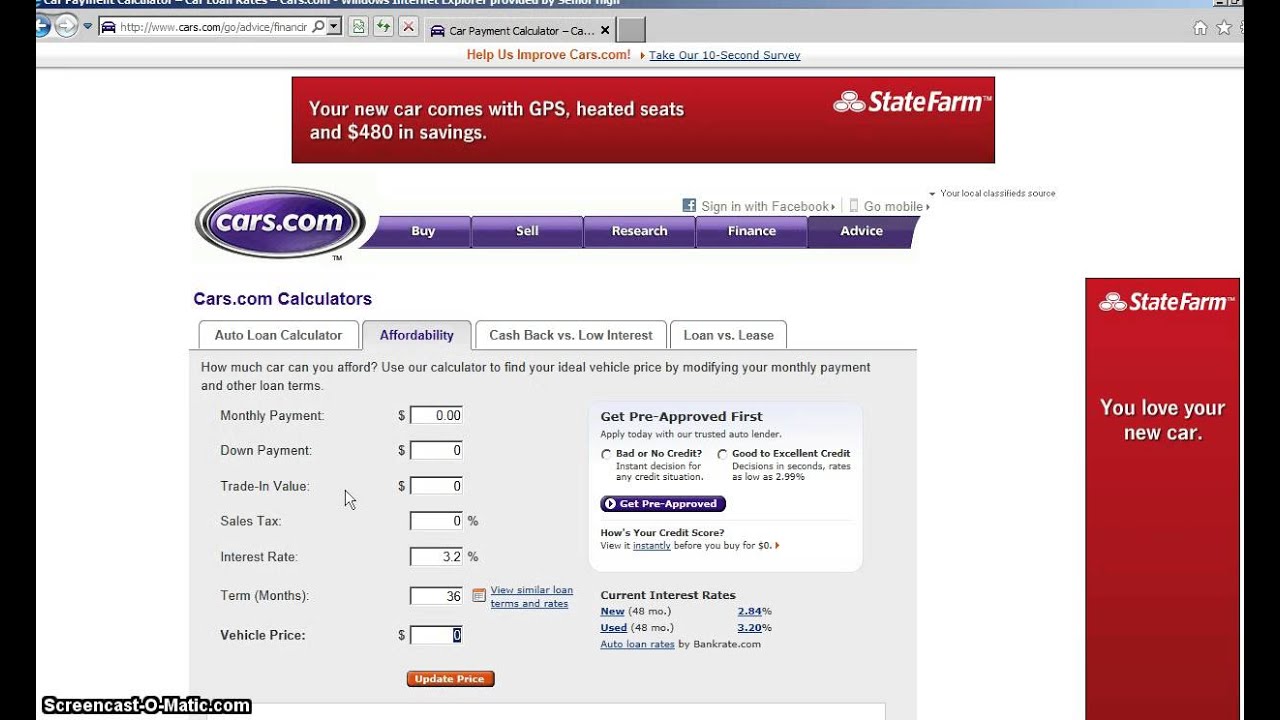Click the Current Interest Rates heading
Screen dimensions: 1280x720
click(x=668, y=595)
